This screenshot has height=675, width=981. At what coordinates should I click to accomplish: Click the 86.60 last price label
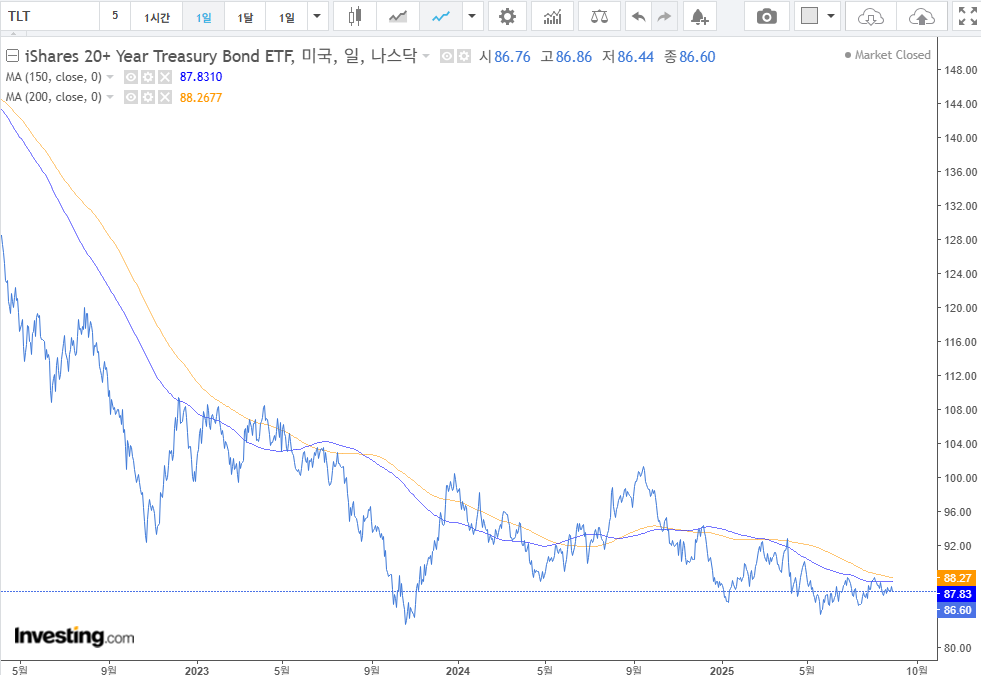pos(957,610)
